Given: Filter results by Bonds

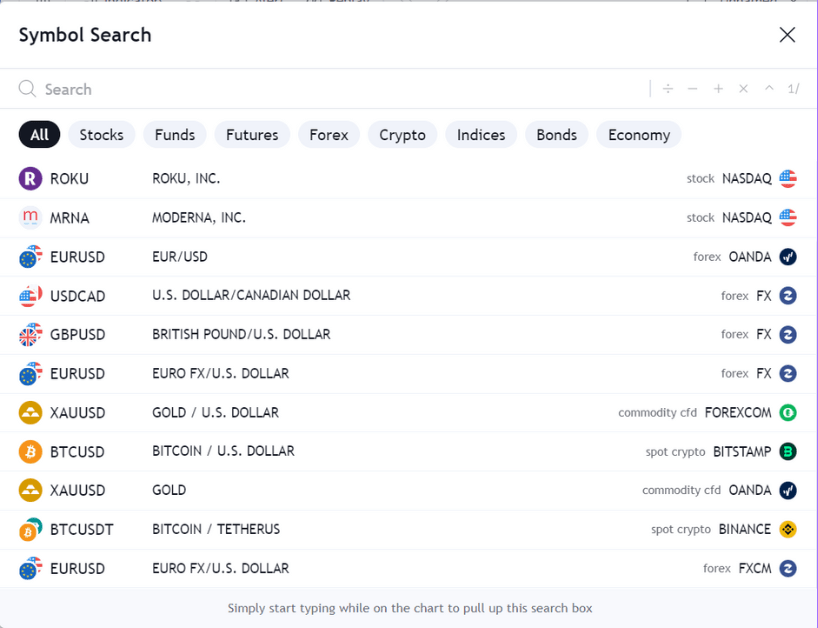Looking at the screenshot, I should point(557,135).
